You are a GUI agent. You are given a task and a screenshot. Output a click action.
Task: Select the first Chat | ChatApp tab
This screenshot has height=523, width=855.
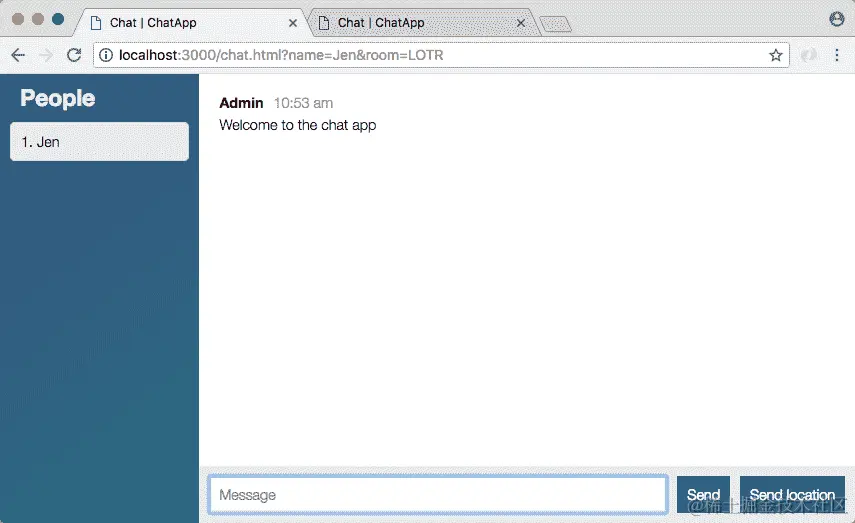pyautogui.click(x=191, y=23)
